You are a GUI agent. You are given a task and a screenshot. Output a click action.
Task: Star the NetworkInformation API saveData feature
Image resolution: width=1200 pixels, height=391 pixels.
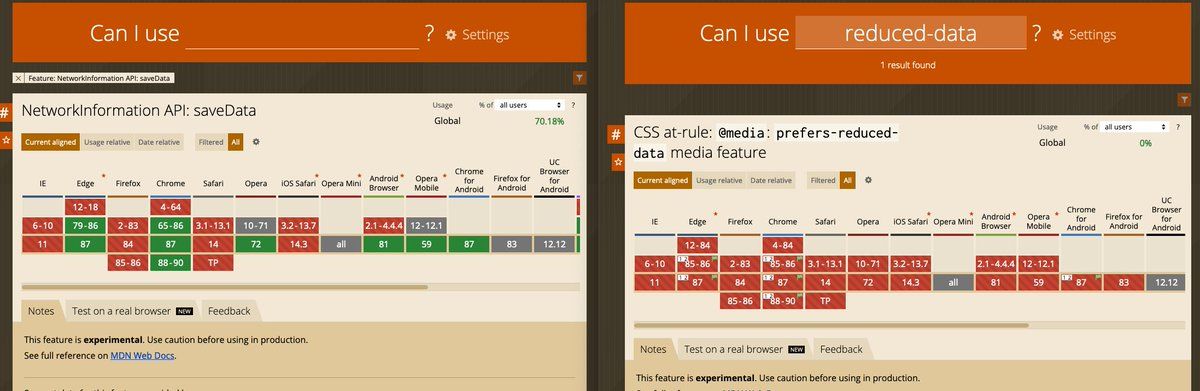[x=4, y=139]
